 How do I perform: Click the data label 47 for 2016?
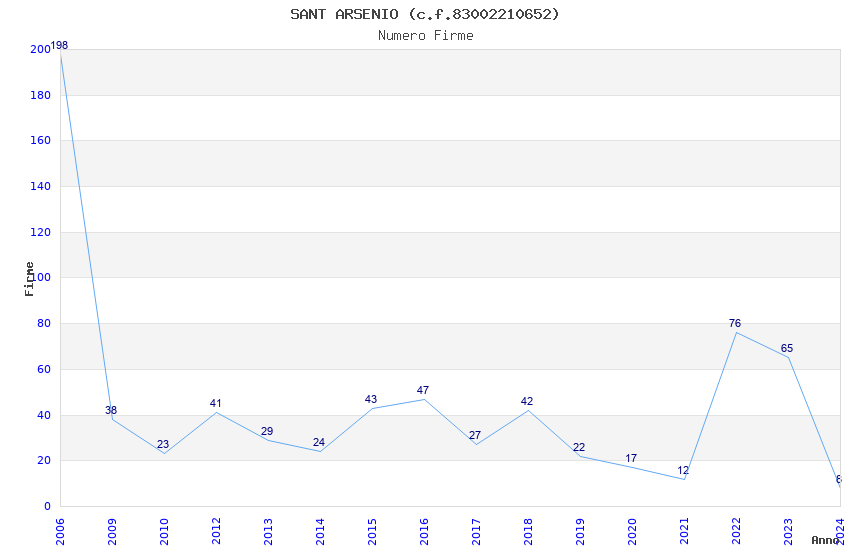[x=423, y=390]
